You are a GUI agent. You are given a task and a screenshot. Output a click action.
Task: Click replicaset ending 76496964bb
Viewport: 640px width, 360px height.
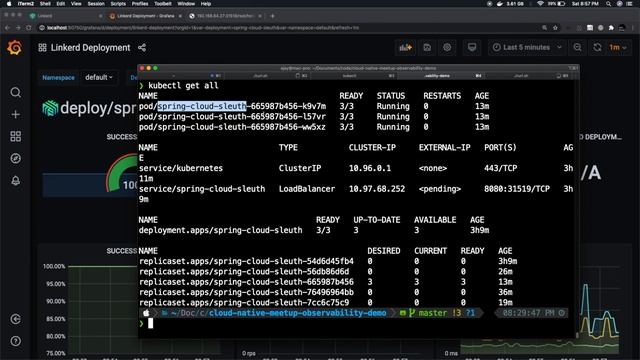[246, 292]
